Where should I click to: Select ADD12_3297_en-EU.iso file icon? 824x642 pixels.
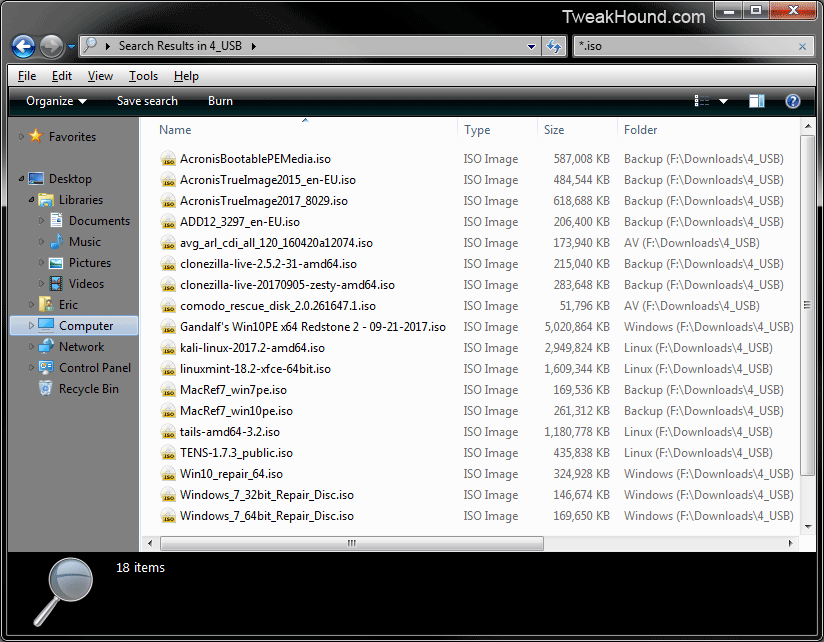pos(168,222)
